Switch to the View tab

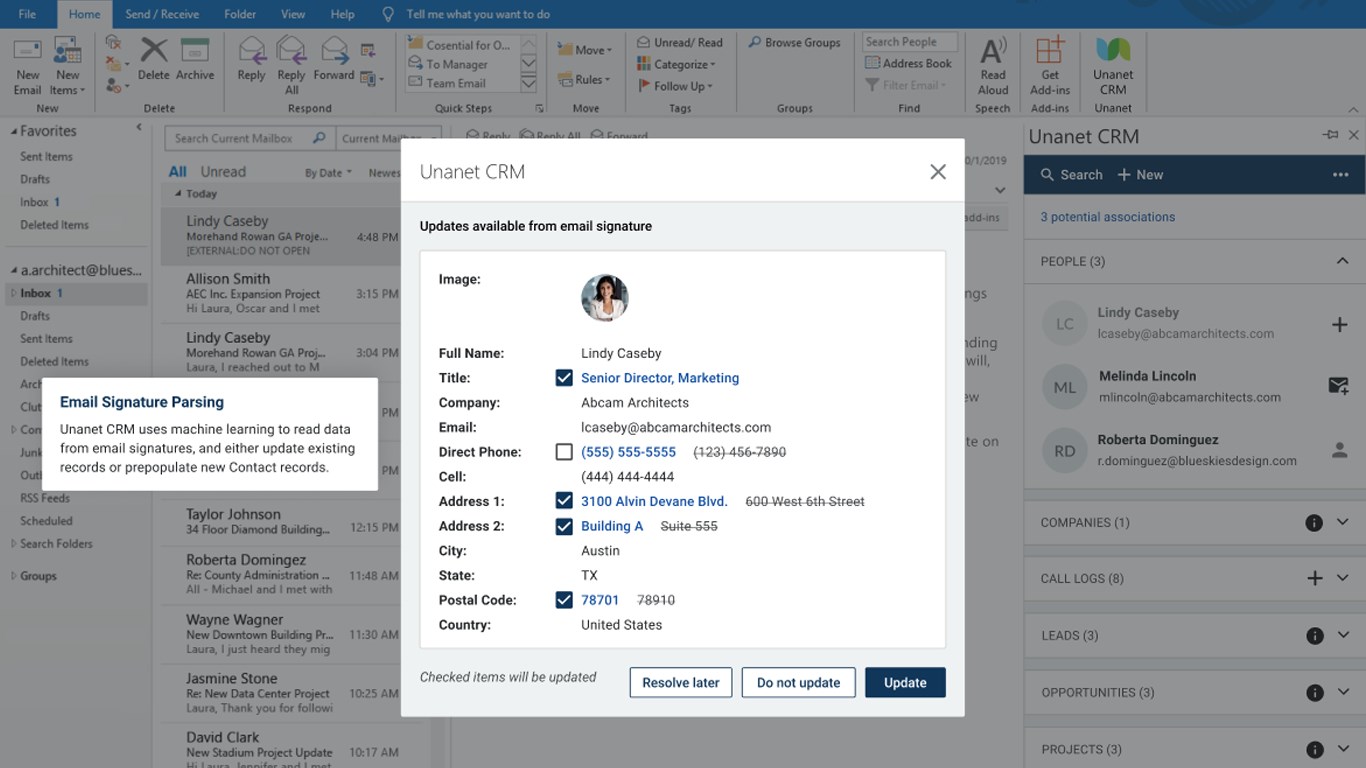point(293,14)
